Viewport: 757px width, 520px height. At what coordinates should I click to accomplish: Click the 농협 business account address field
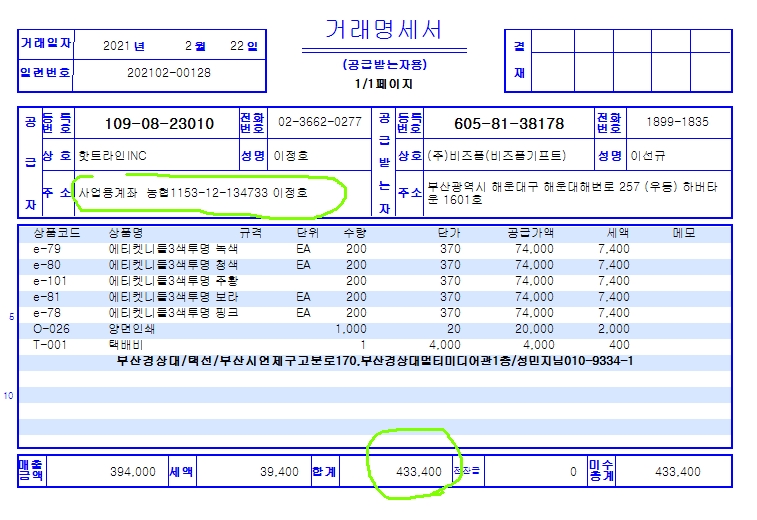pos(207,191)
